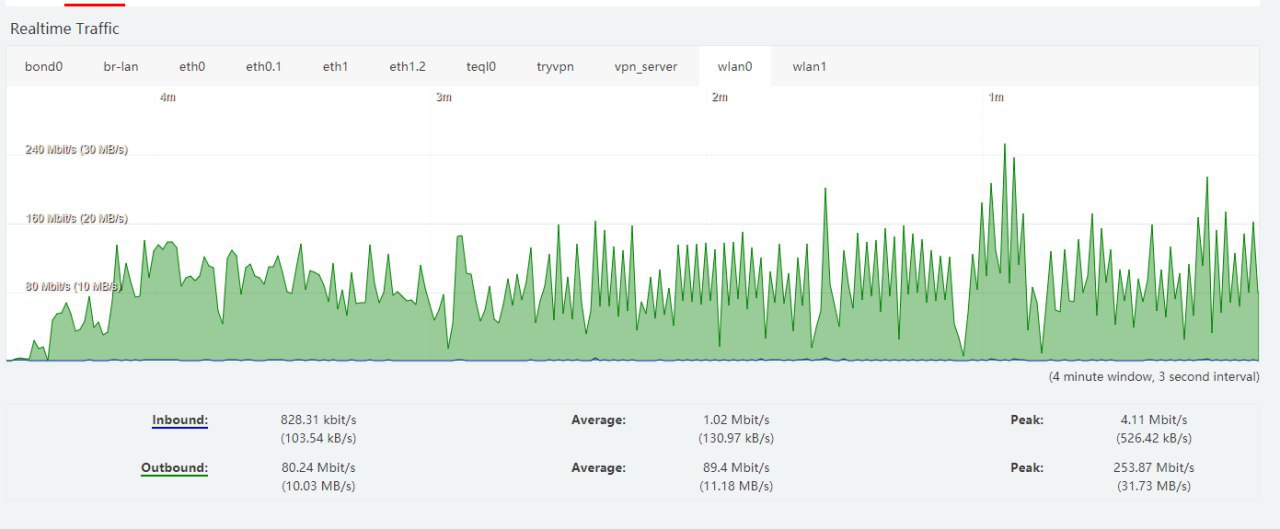The height and width of the screenshot is (529, 1280).
Task: Select the teql0 tab
Action: (481, 67)
